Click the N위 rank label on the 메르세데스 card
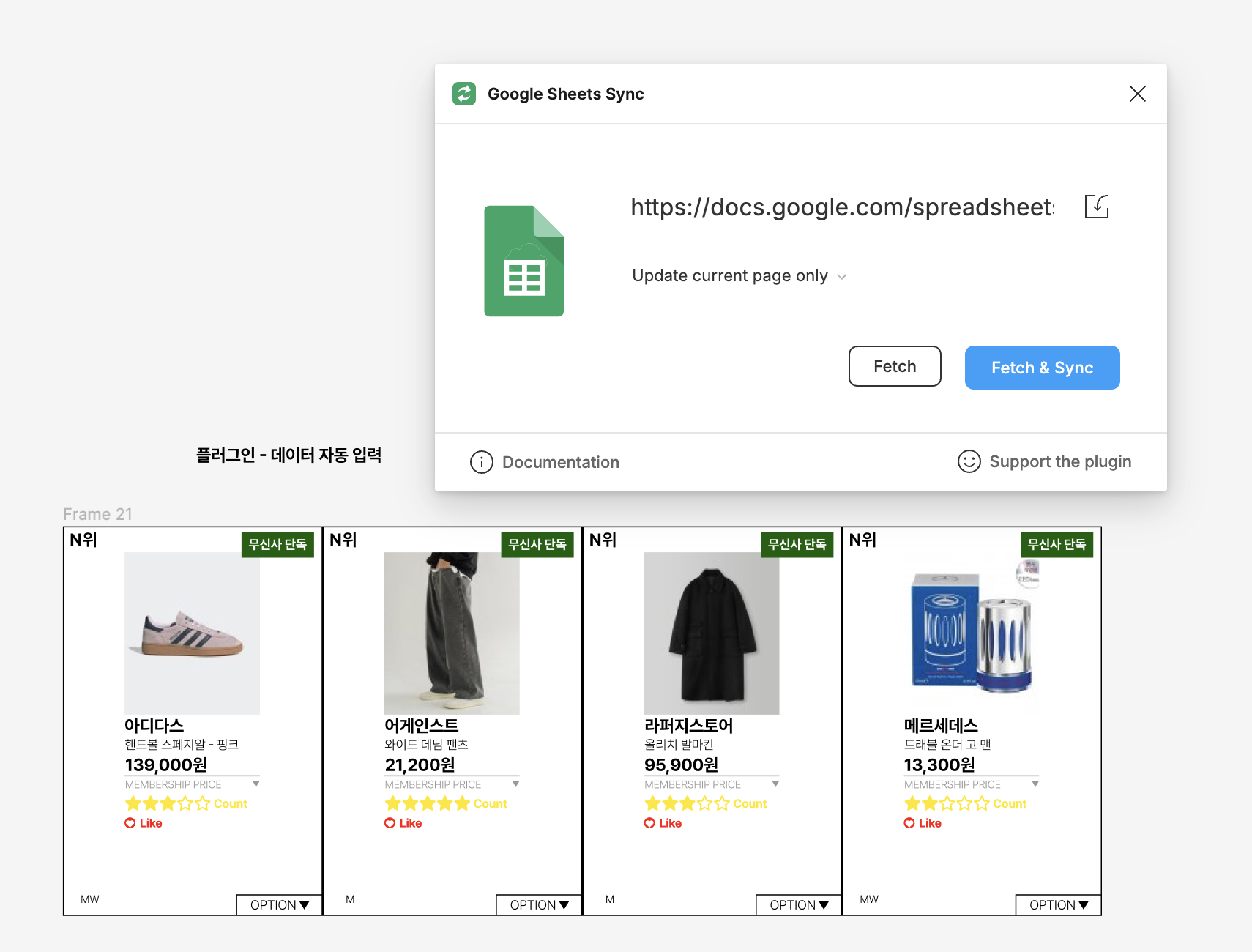Viewport: 1252px width, 952px height. click(862, 540)
